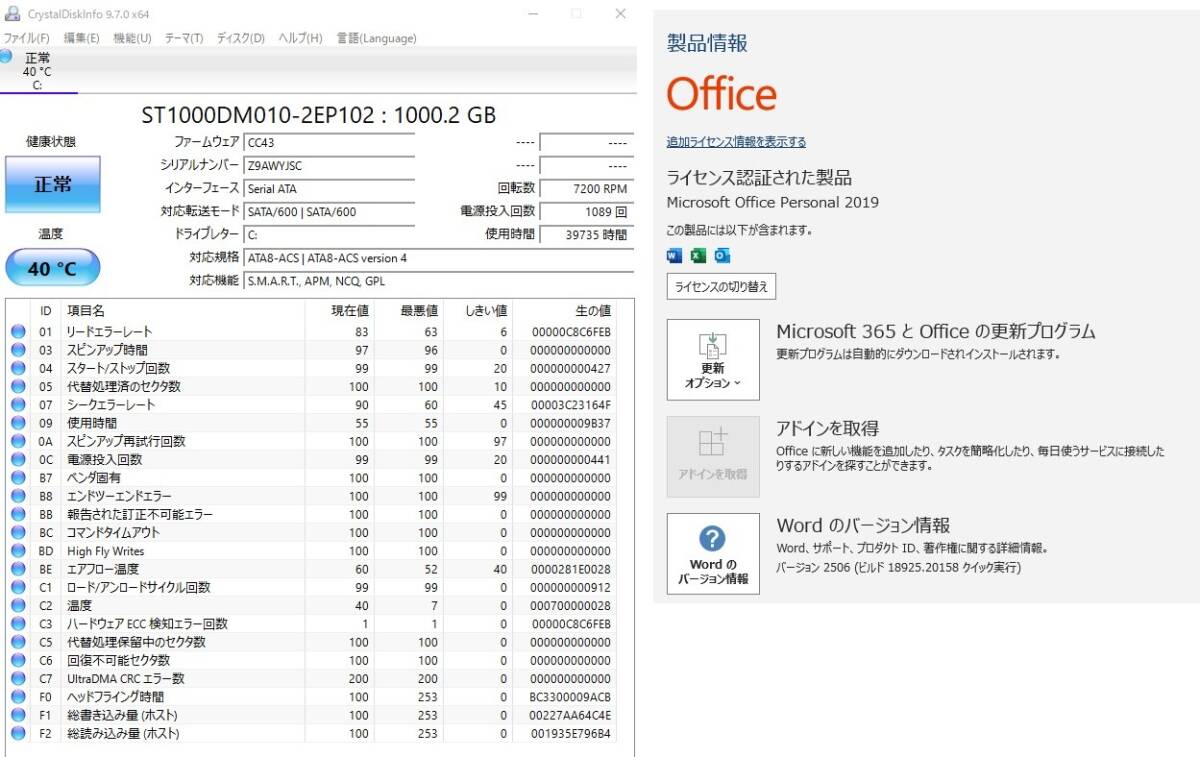Click the status orb for ベンダ固有 row
Screen dimensions: 1200x757
[18, 478]
